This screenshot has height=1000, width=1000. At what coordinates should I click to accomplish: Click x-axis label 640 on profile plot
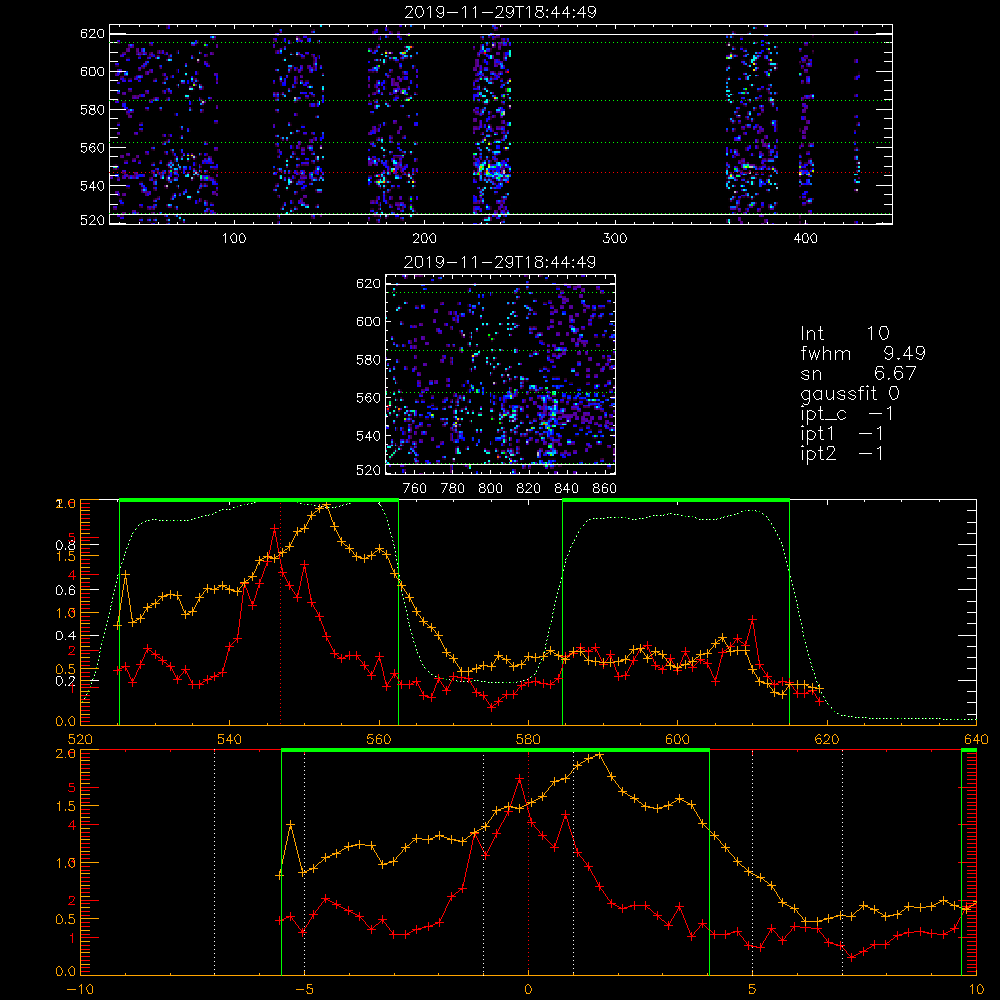pyautogui.click(x=976, y=740)
